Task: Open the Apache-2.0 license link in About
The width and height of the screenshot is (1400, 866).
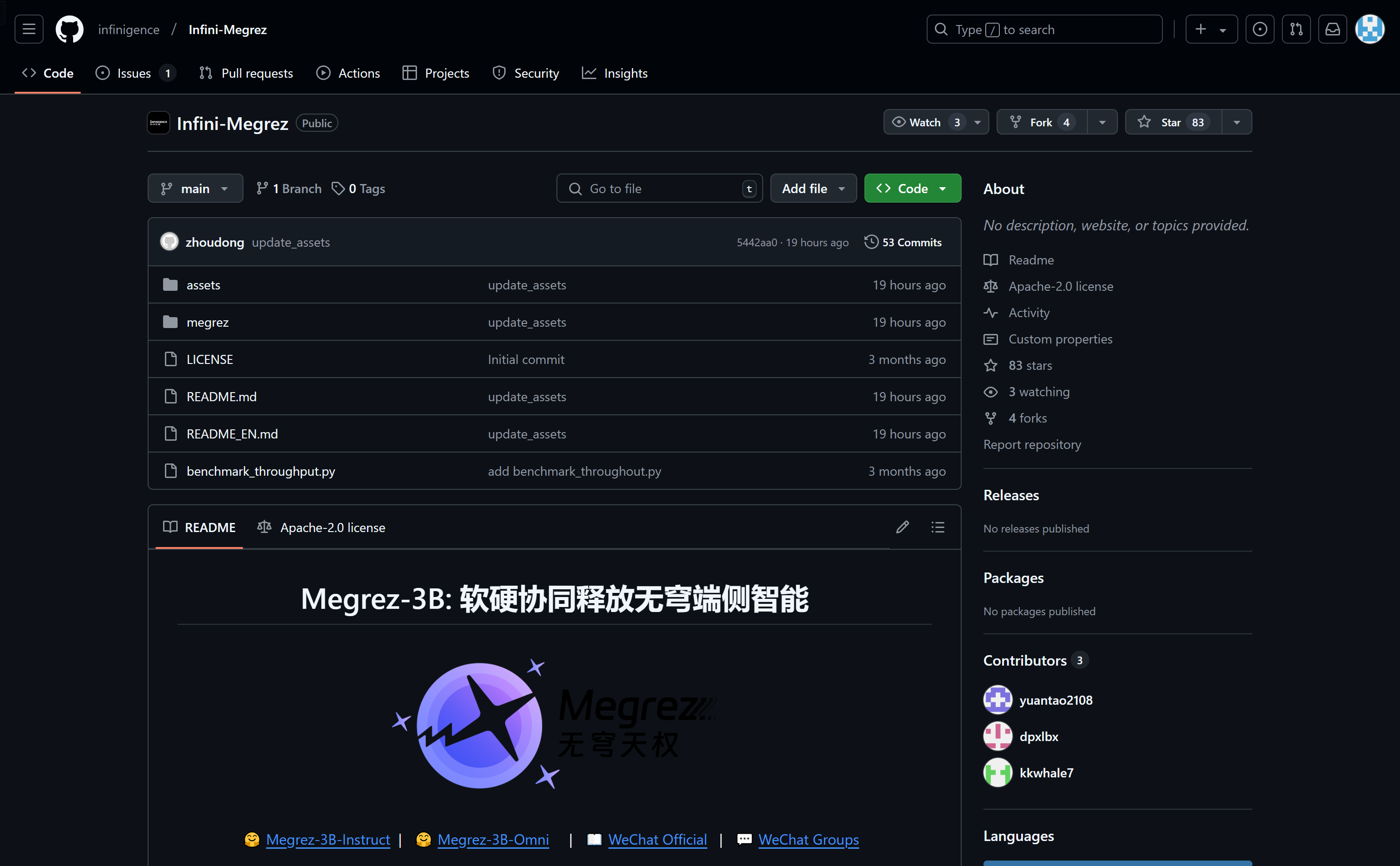Action: (1048, 286)
